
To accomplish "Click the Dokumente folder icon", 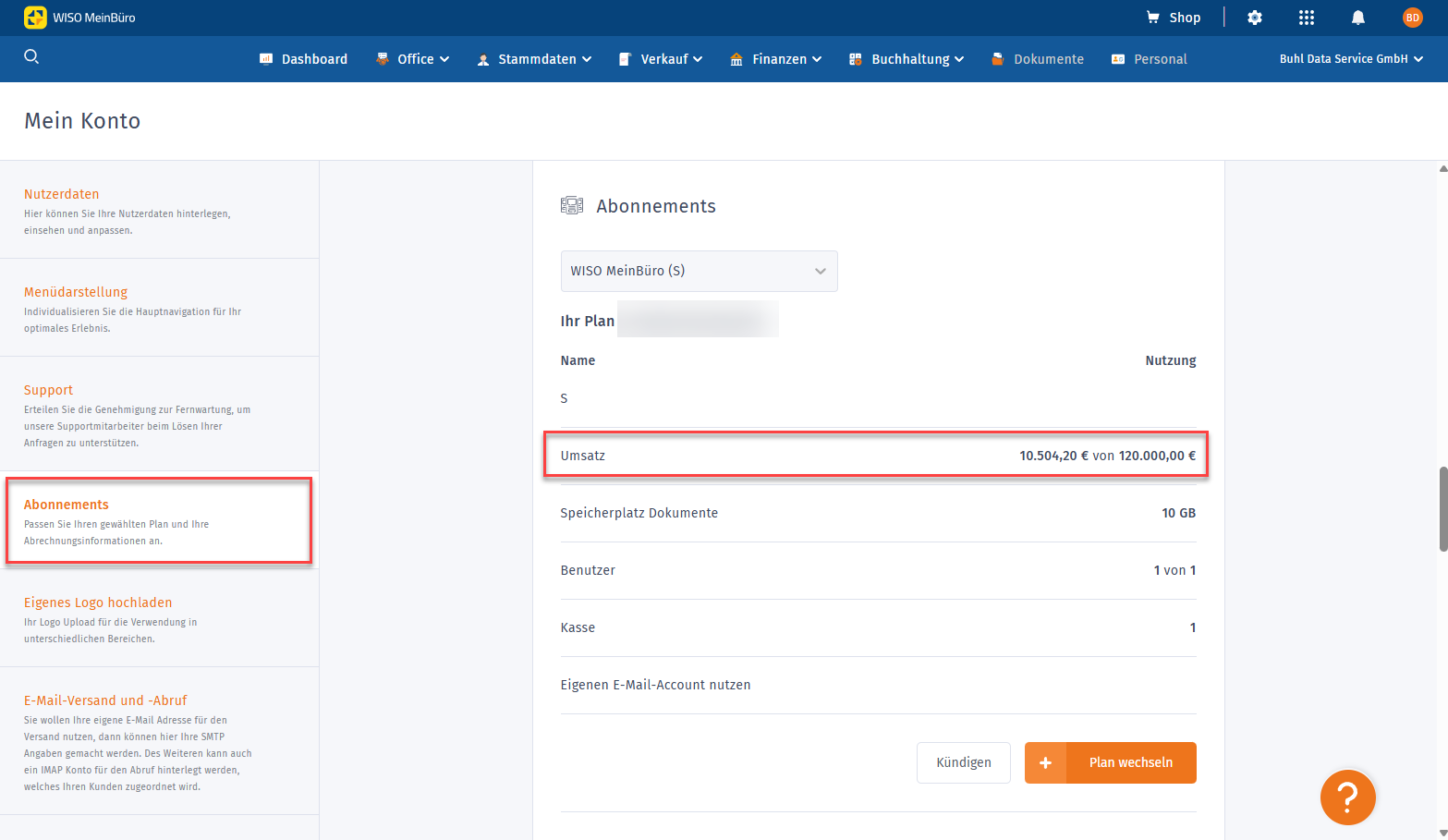I will coord(998,59).
